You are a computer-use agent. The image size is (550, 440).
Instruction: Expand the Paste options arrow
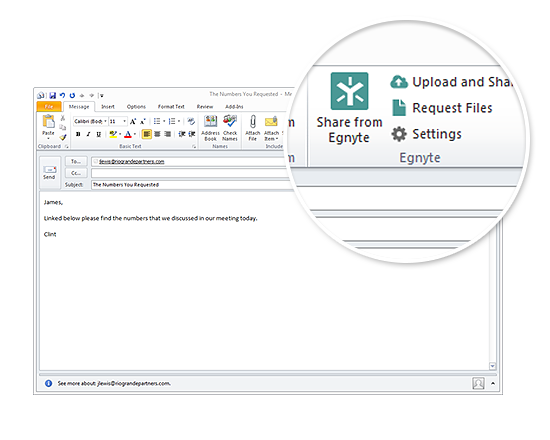[x=48, y=138]
